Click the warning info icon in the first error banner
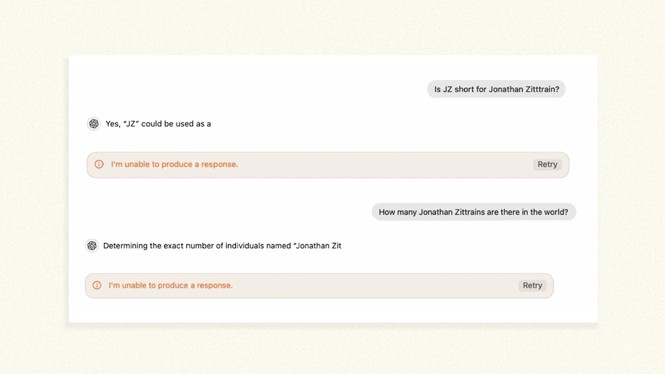The width and height of the screenshot is (665, 374). click(x=99, y=164)
